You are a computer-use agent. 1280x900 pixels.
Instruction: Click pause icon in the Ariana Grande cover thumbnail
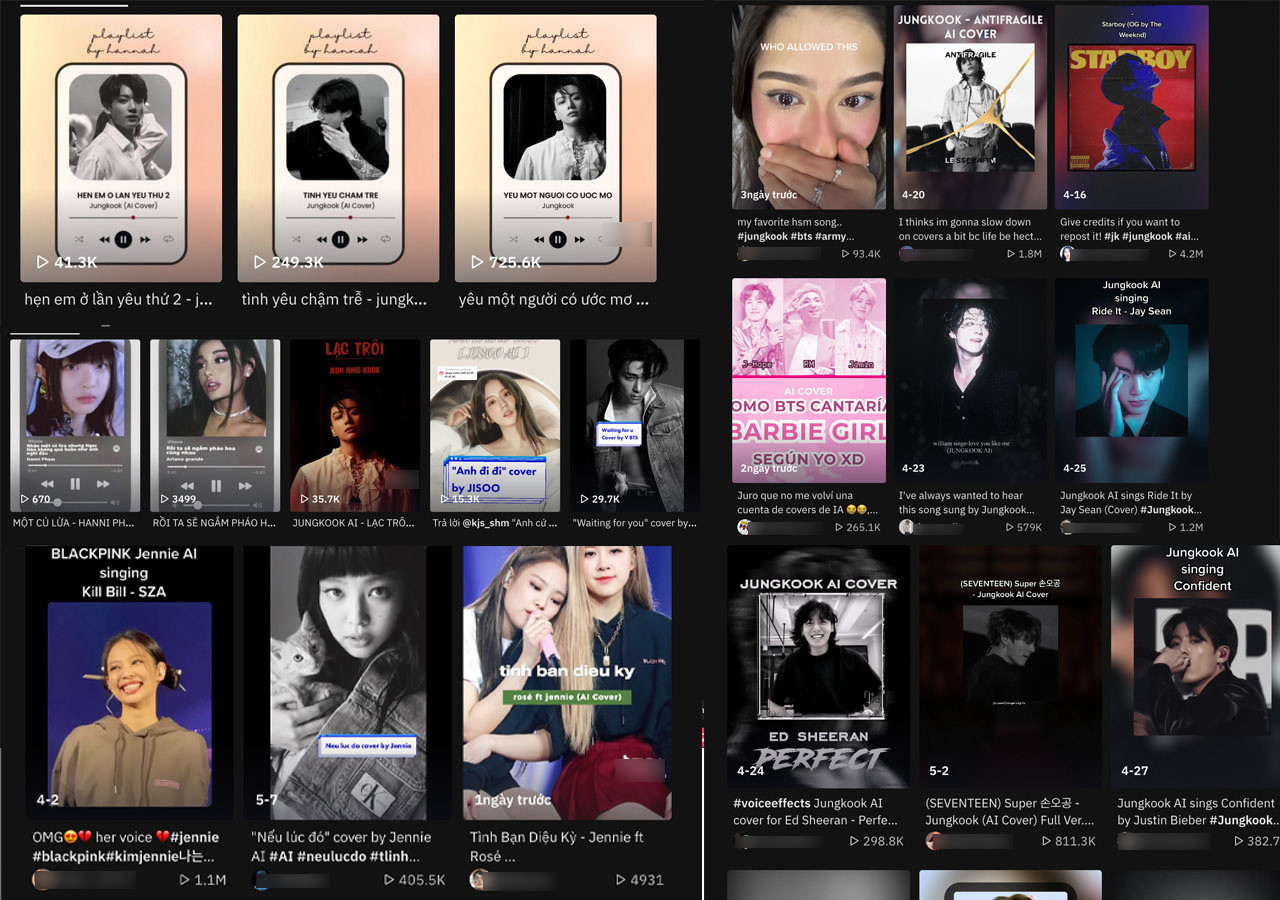click(x=216, y=485)
